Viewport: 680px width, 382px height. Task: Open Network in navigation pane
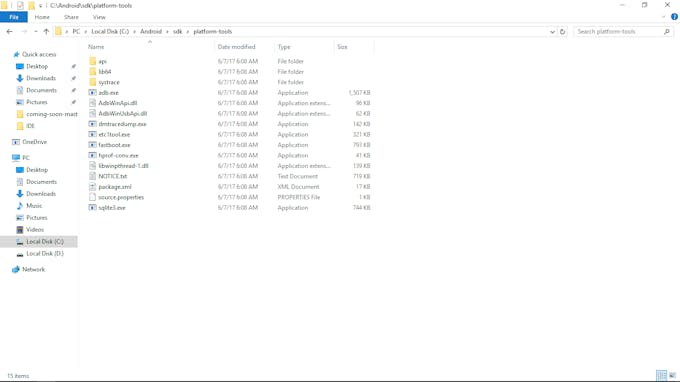click(33, 269)
